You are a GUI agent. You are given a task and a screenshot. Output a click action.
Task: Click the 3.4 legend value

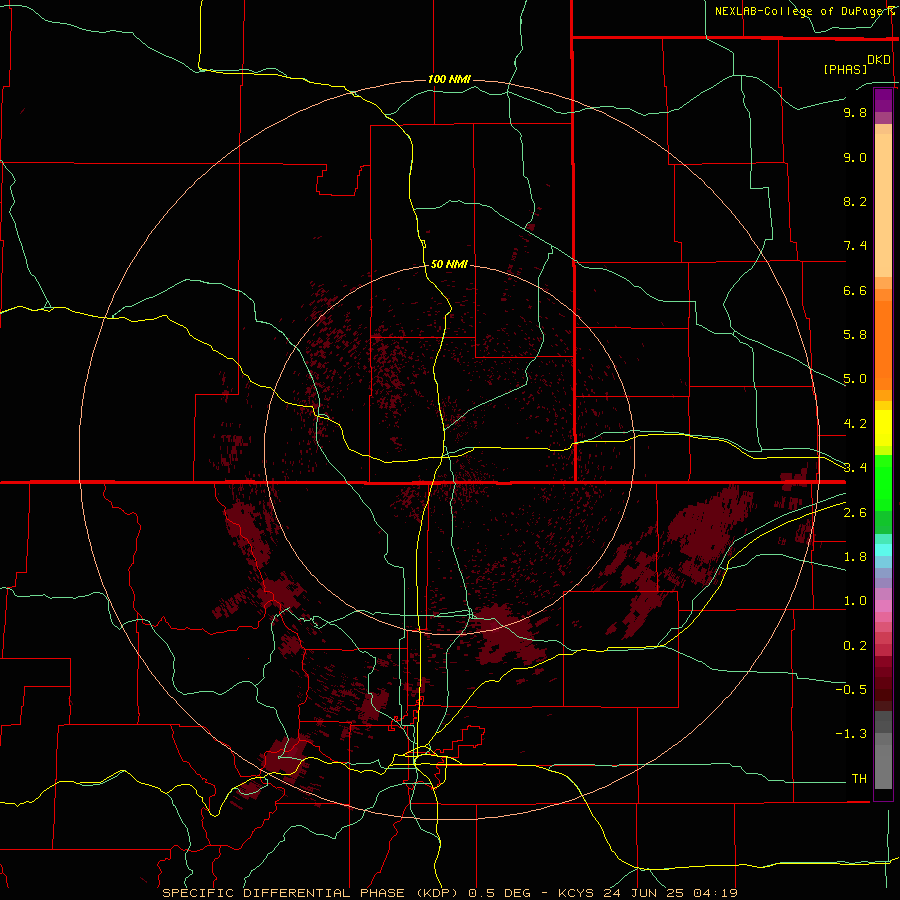pos(855,468)
